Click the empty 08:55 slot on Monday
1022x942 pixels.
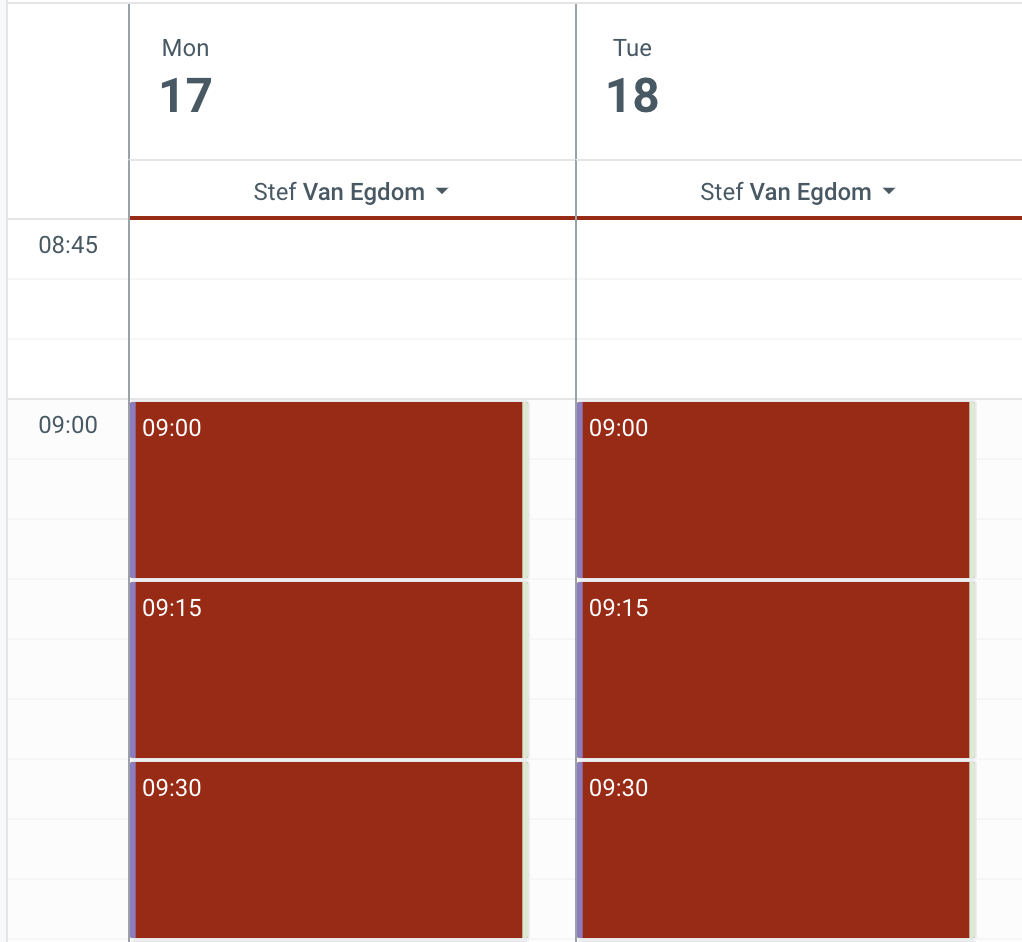(352, 369)
